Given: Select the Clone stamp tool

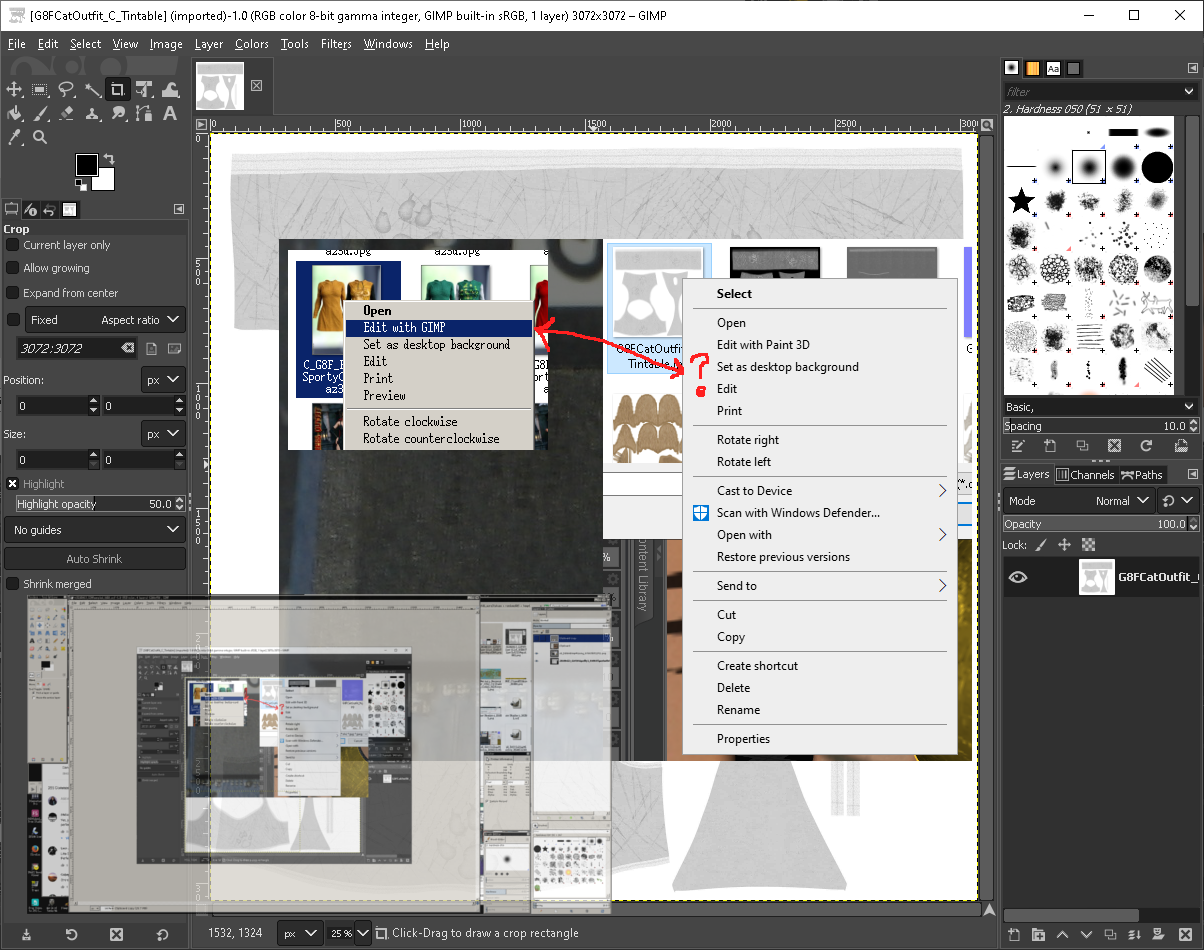Looking at the screenshot, I should [92, 114].
